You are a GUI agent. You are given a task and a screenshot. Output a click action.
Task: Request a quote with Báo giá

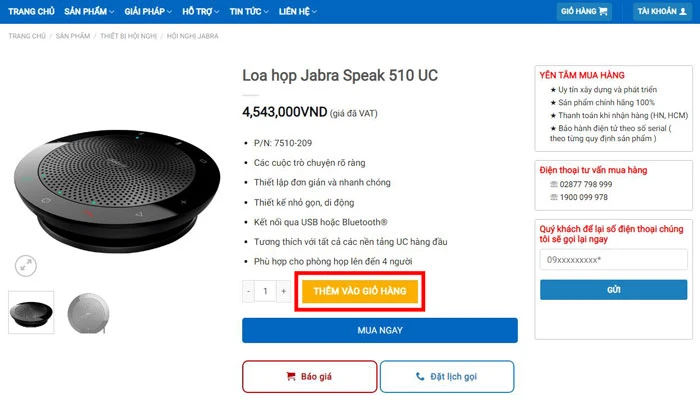click(x=309, y=376)
